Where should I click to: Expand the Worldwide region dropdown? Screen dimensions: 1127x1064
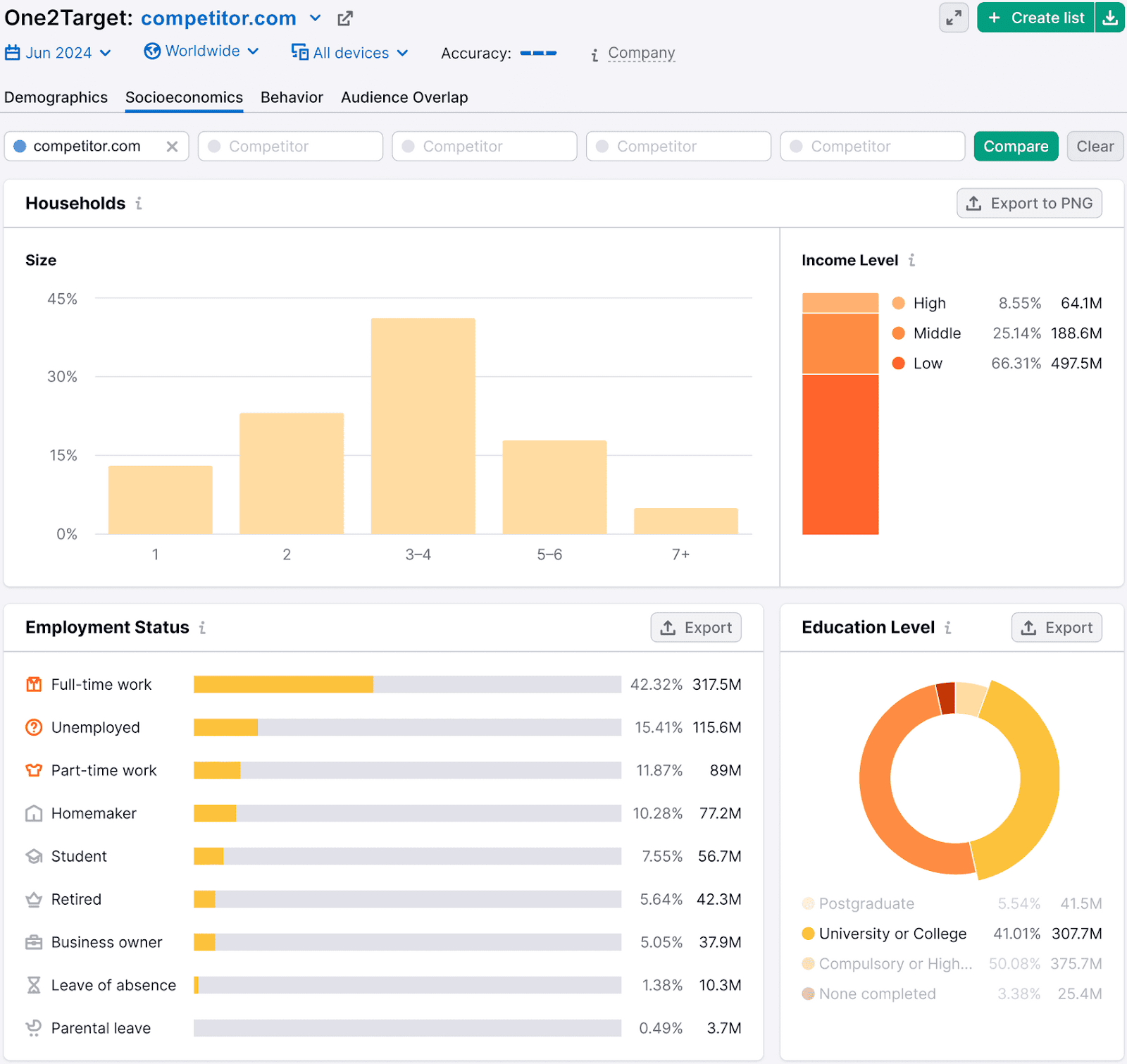coord(201,51)
